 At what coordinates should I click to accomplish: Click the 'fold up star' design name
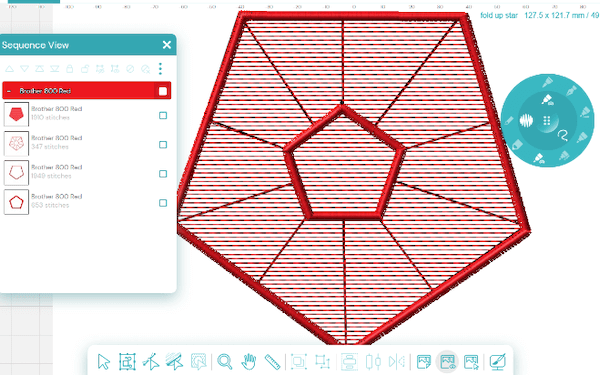[499, 16]
